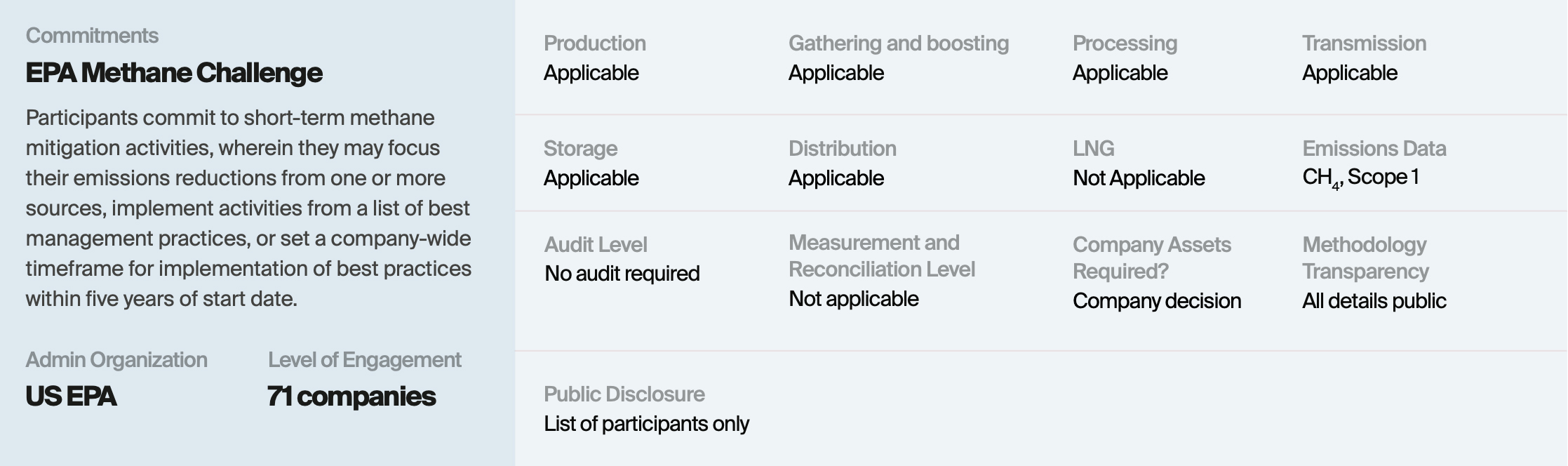1568x466 pixels.
Task: Select the All details public value
Action: tap(1374, 301)
